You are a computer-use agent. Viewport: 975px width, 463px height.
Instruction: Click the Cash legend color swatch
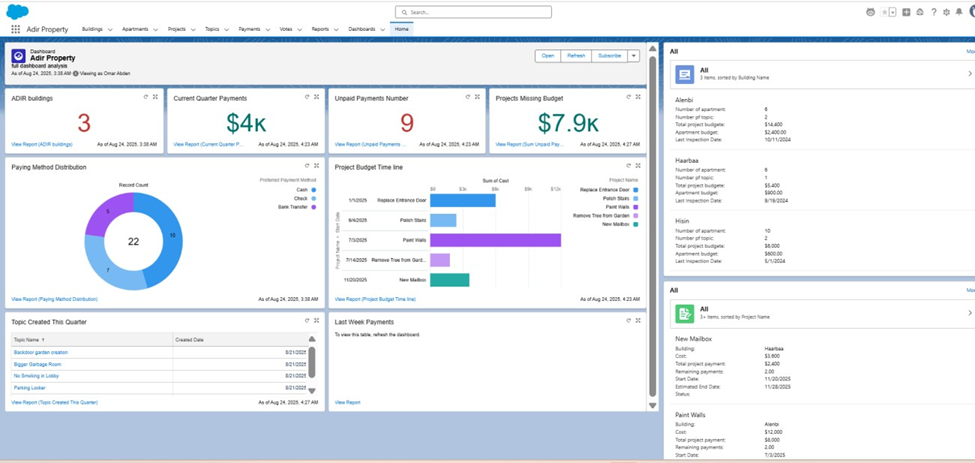pyautogui.click(x=313, y=189)
